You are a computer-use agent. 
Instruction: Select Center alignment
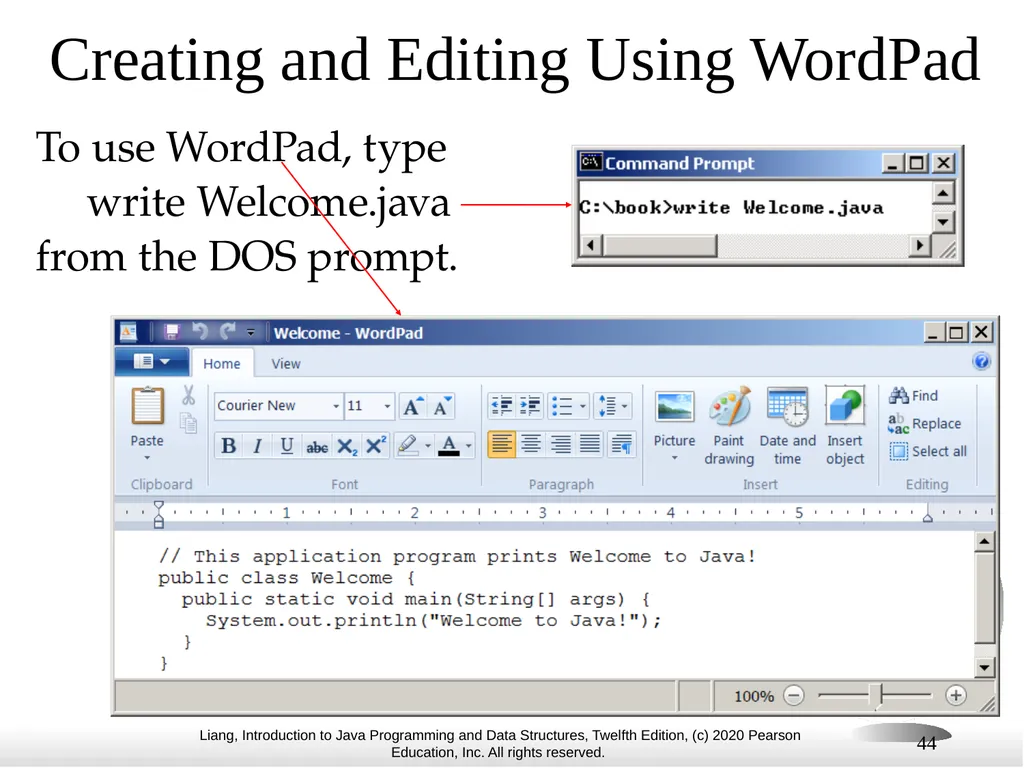[530, 445]
